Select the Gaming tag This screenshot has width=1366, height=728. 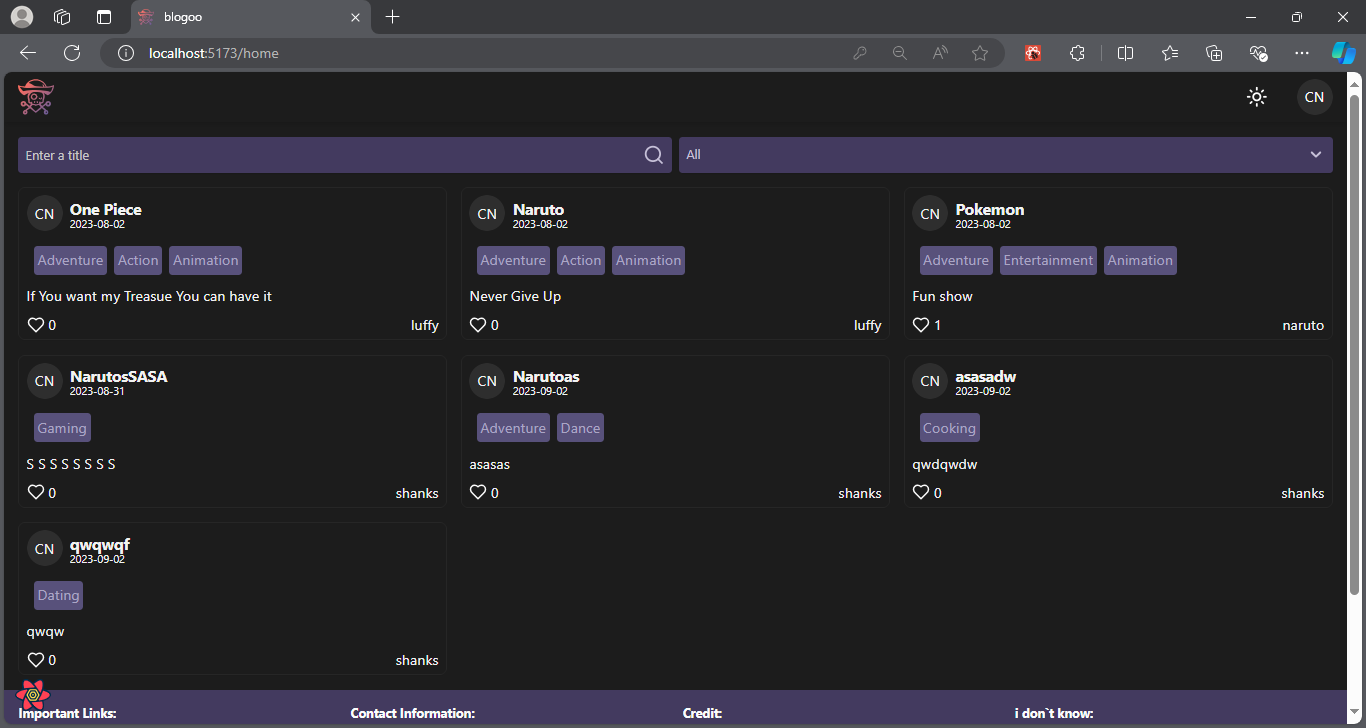(x=62, y=428)
